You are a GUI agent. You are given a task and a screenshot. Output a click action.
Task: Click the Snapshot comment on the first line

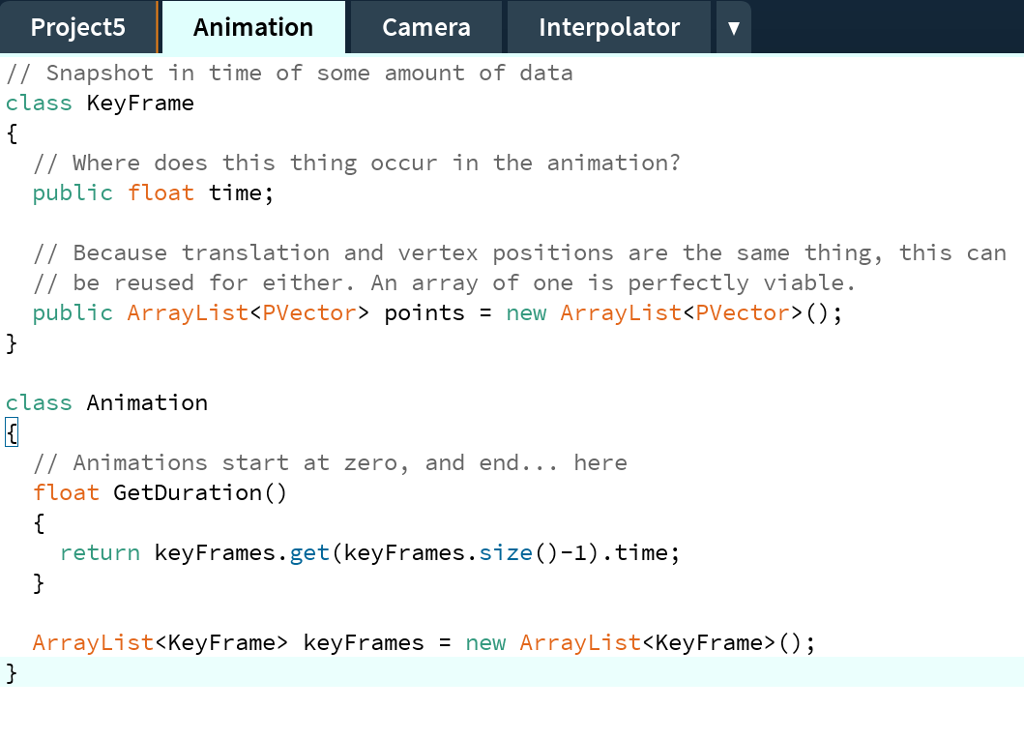click(290, 72)
